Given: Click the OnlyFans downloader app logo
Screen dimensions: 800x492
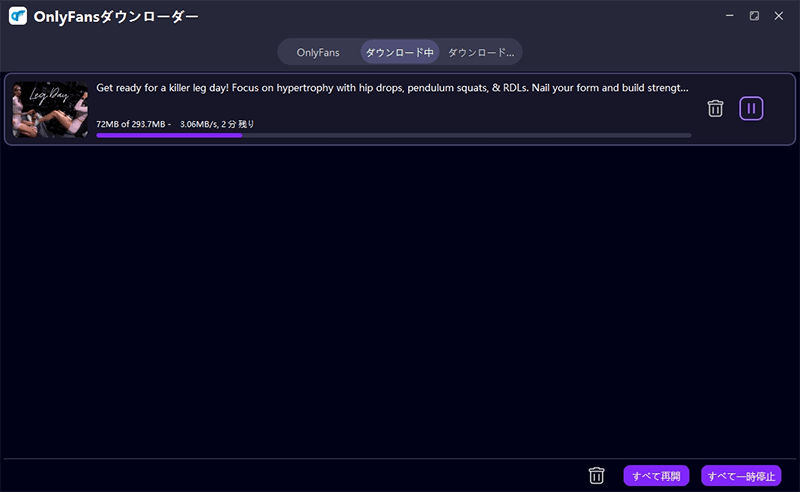Looking at the screenshot, I should pos(17,17).
